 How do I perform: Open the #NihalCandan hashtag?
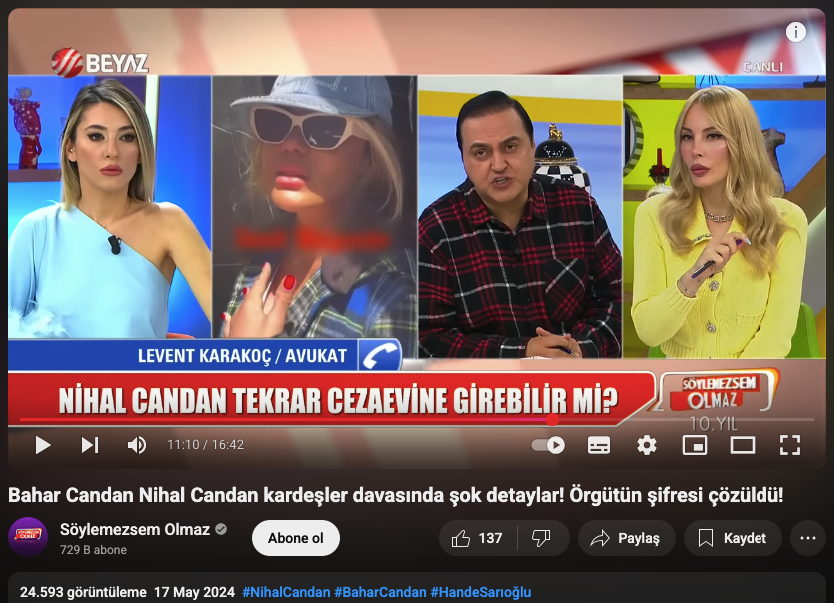pyautogui.click(x=286, y=592)
